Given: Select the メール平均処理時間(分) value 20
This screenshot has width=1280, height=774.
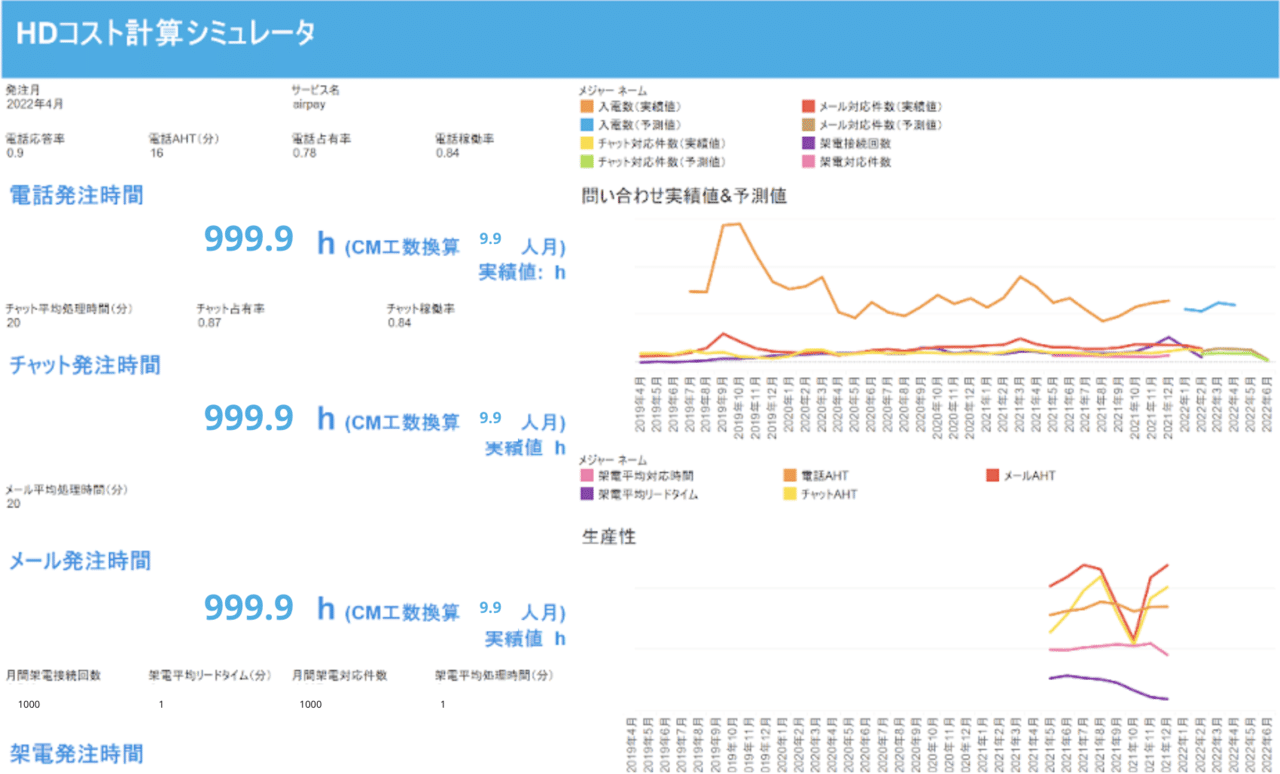Looking at the screenshot, I should pyautogui.click(x=13, y=504).
